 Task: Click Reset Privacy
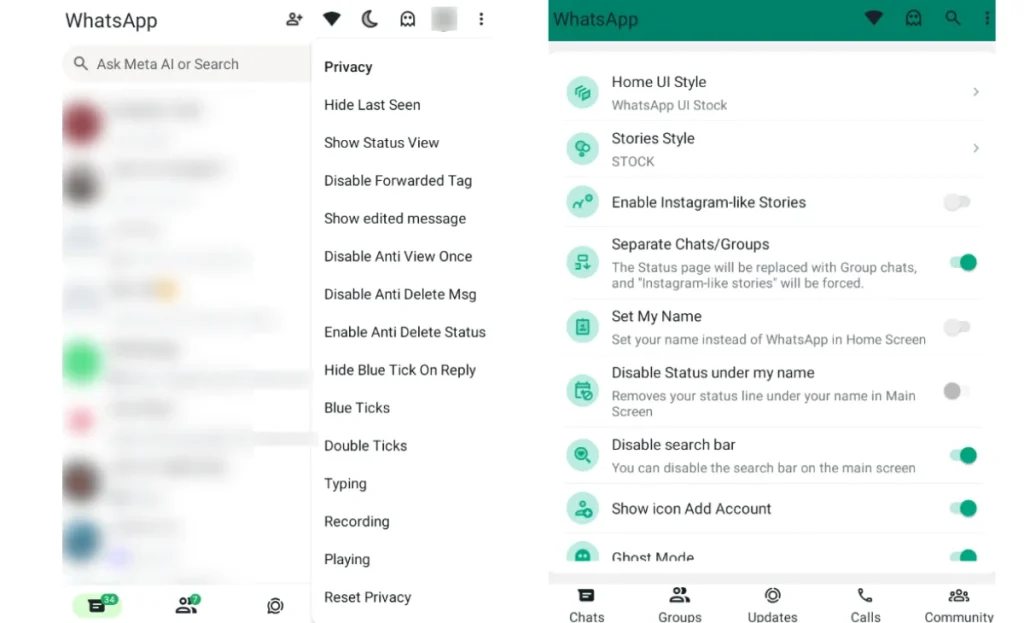tap(368, 598)
